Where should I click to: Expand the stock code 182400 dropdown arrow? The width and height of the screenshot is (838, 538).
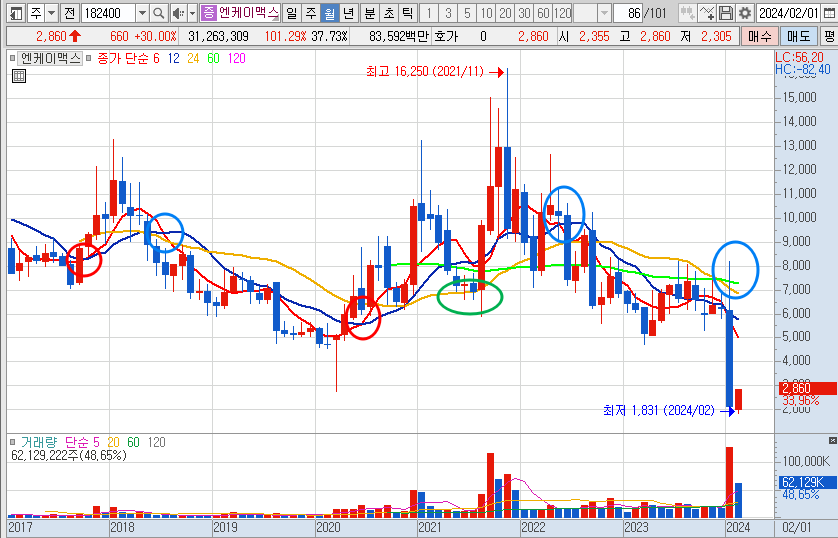[142, 13]
